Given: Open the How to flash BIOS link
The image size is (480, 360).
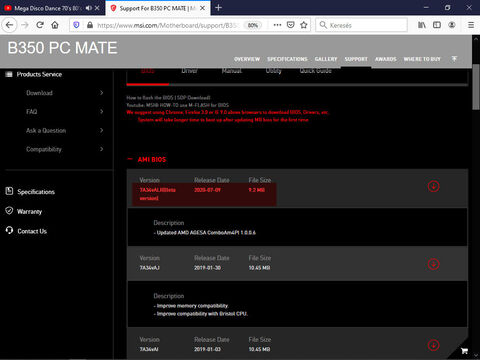Looking at the screenshot, I should [168, 98].
